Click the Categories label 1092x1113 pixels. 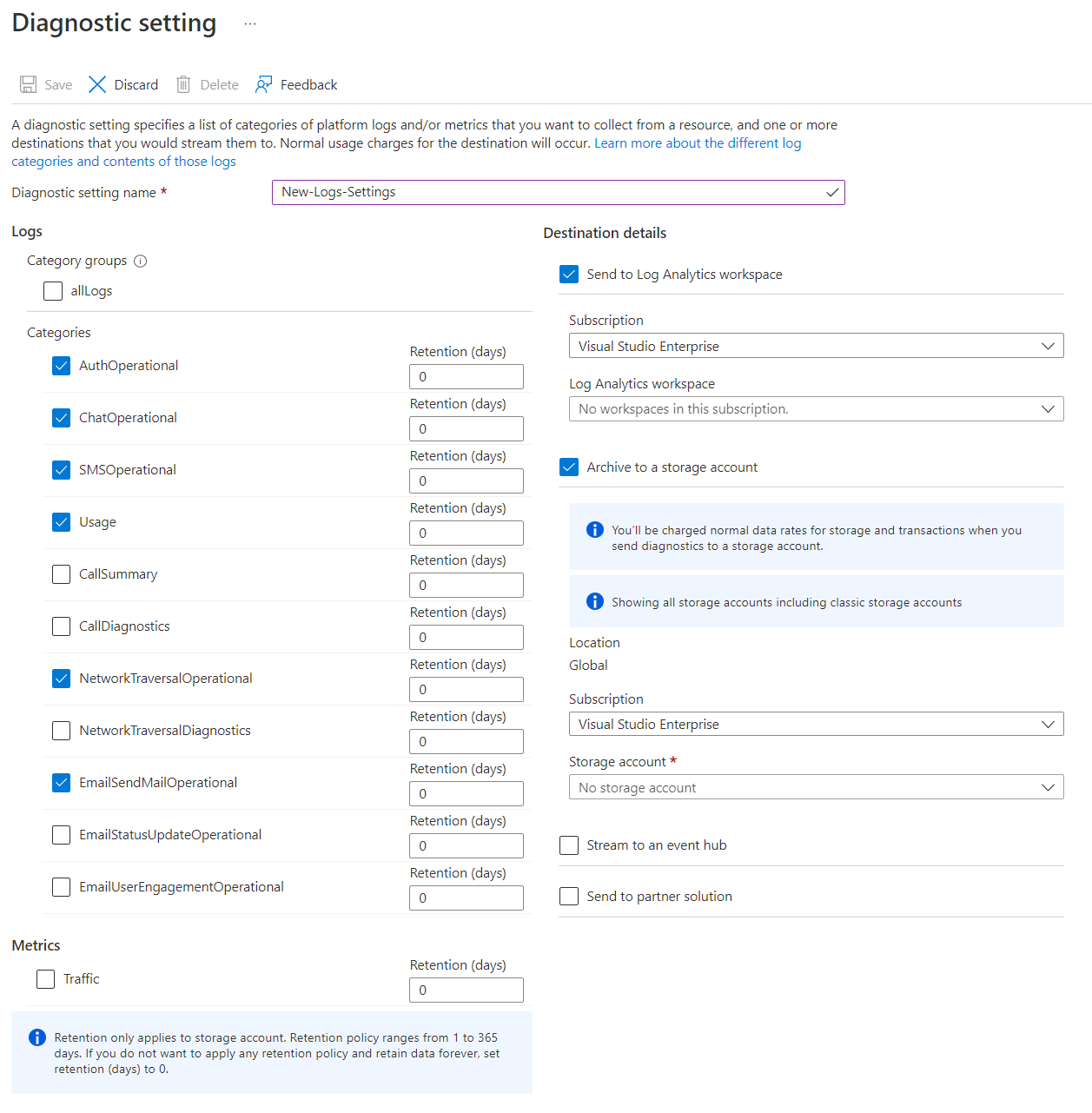pyautogui.click(x=58, y=333)
